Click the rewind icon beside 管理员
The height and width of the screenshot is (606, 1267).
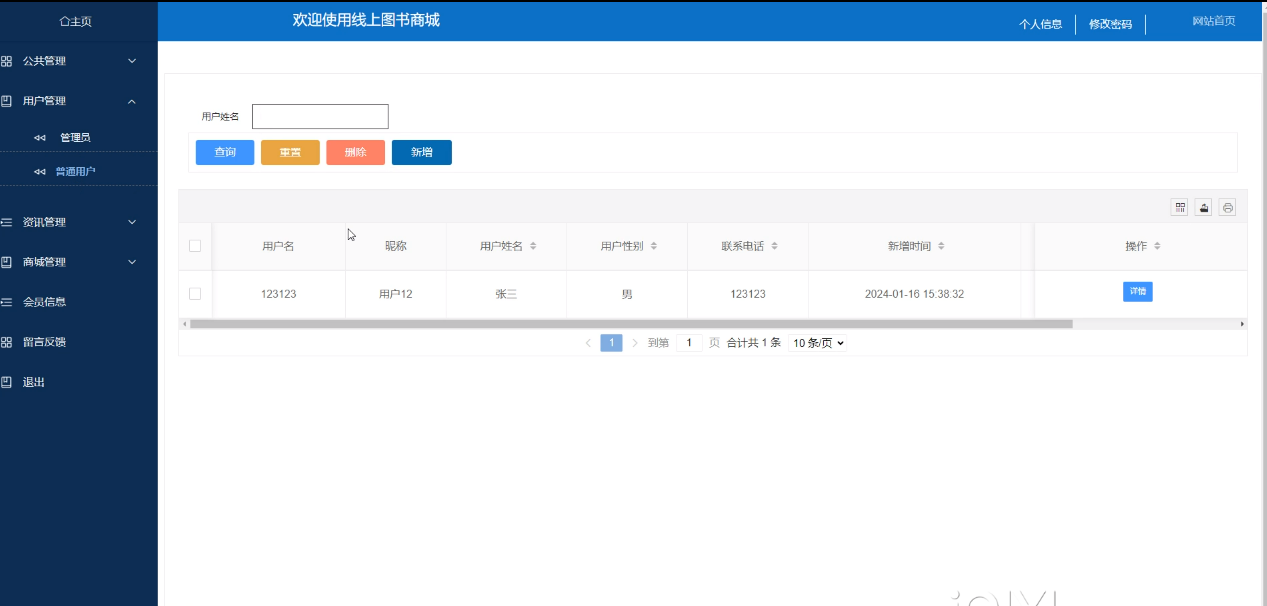[x=40, y=138]
